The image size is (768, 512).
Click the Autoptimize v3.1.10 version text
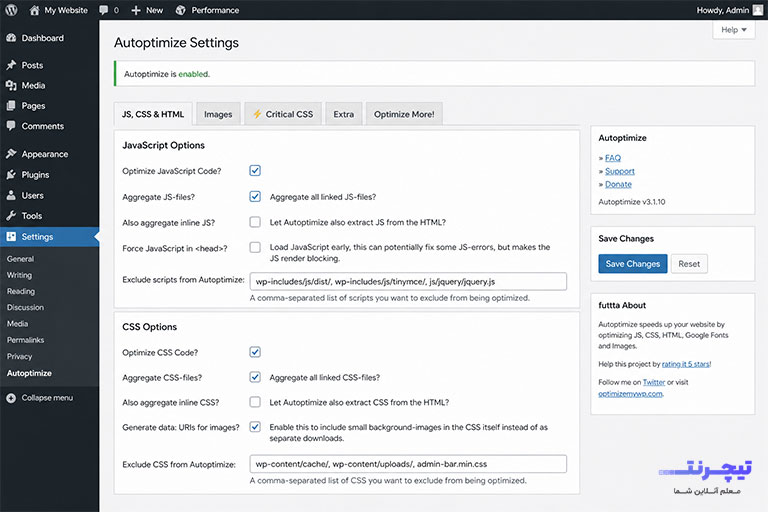click(x=632, y=202)
